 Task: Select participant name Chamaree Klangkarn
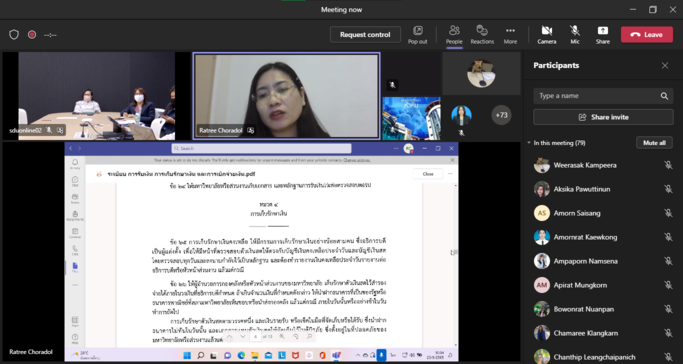(585, 333)
